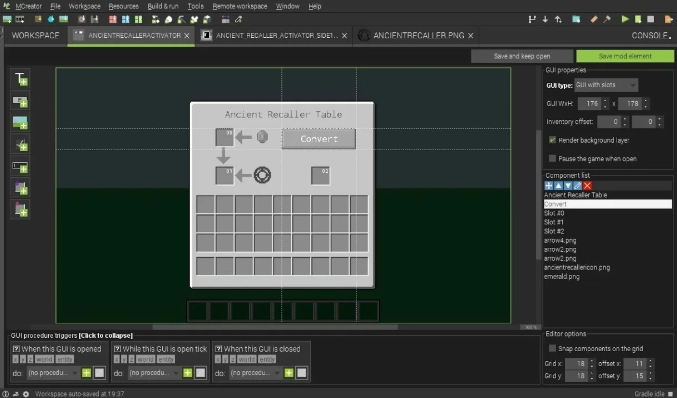
Task: Open the Window menu
Action: [x=288, y=6]
